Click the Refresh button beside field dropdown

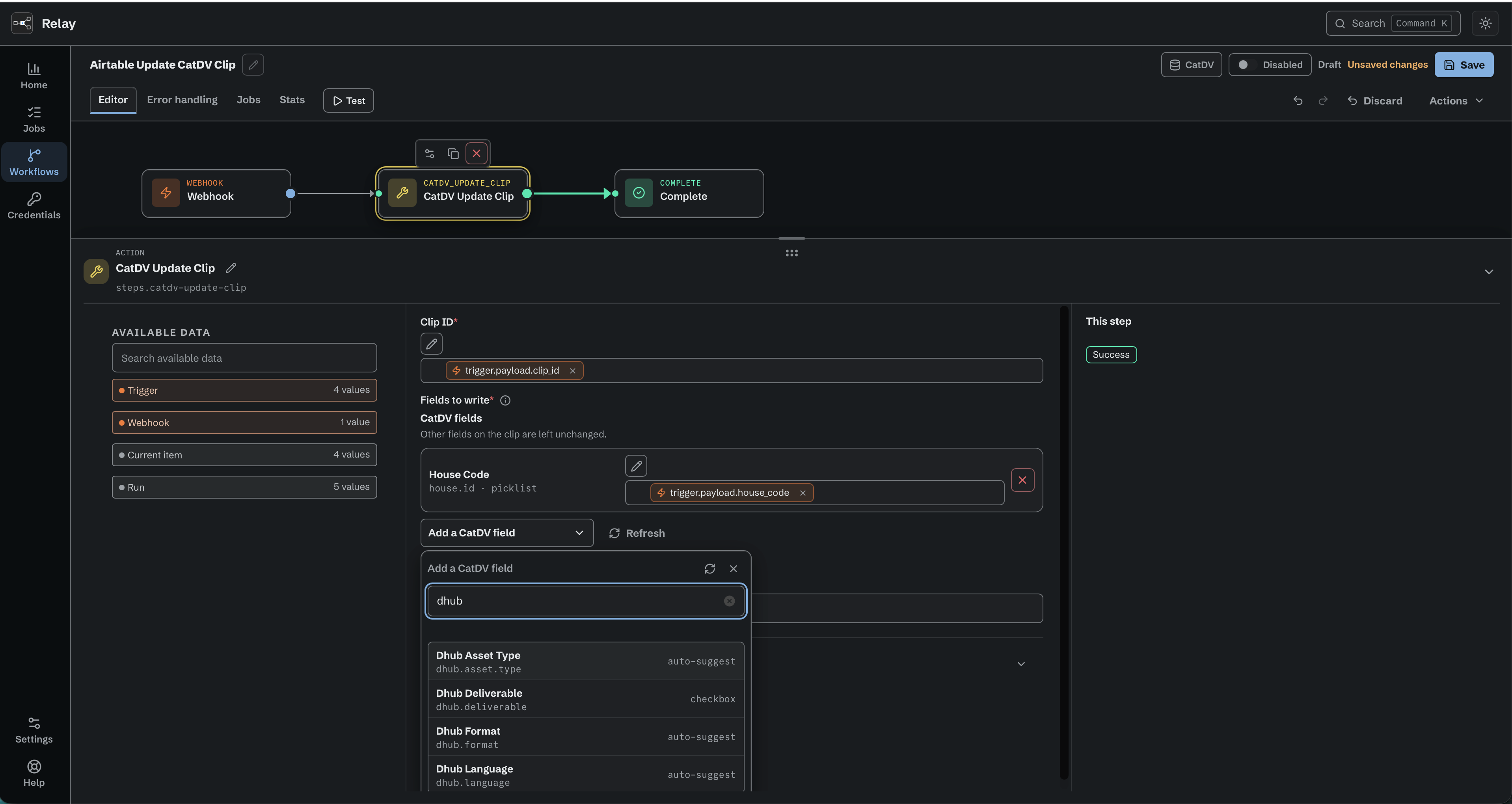637,533
